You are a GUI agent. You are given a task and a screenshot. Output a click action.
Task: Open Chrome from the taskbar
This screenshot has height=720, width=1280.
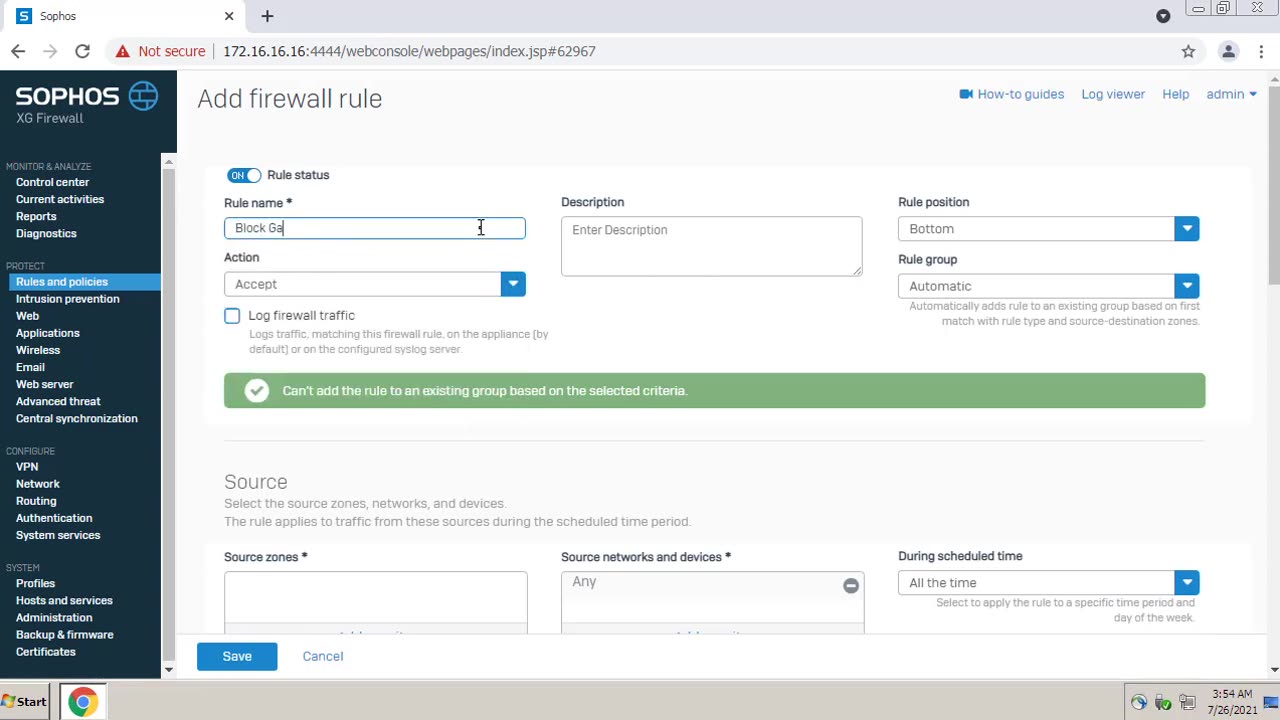pos(83,702)
